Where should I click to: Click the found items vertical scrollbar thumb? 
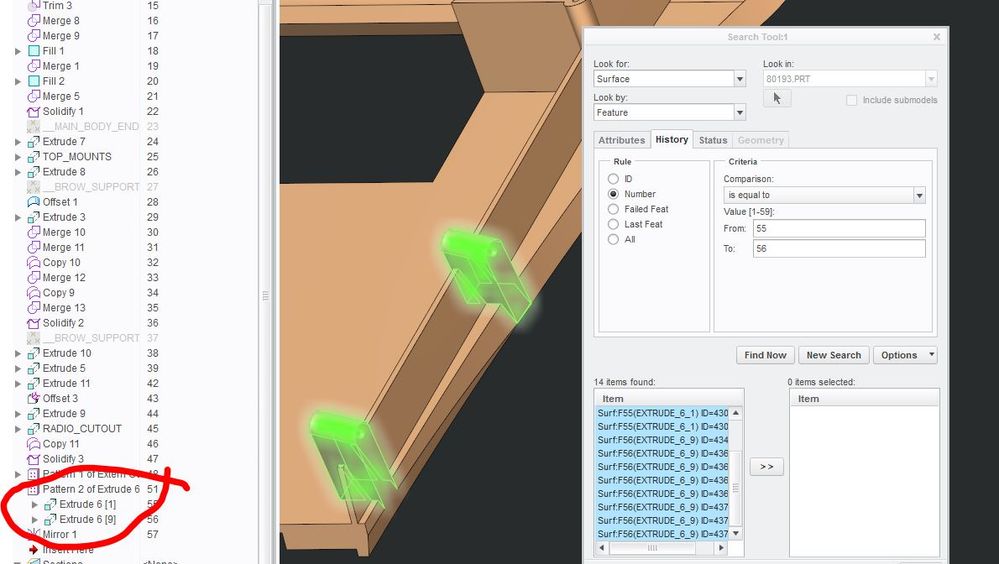click(735, 488)
